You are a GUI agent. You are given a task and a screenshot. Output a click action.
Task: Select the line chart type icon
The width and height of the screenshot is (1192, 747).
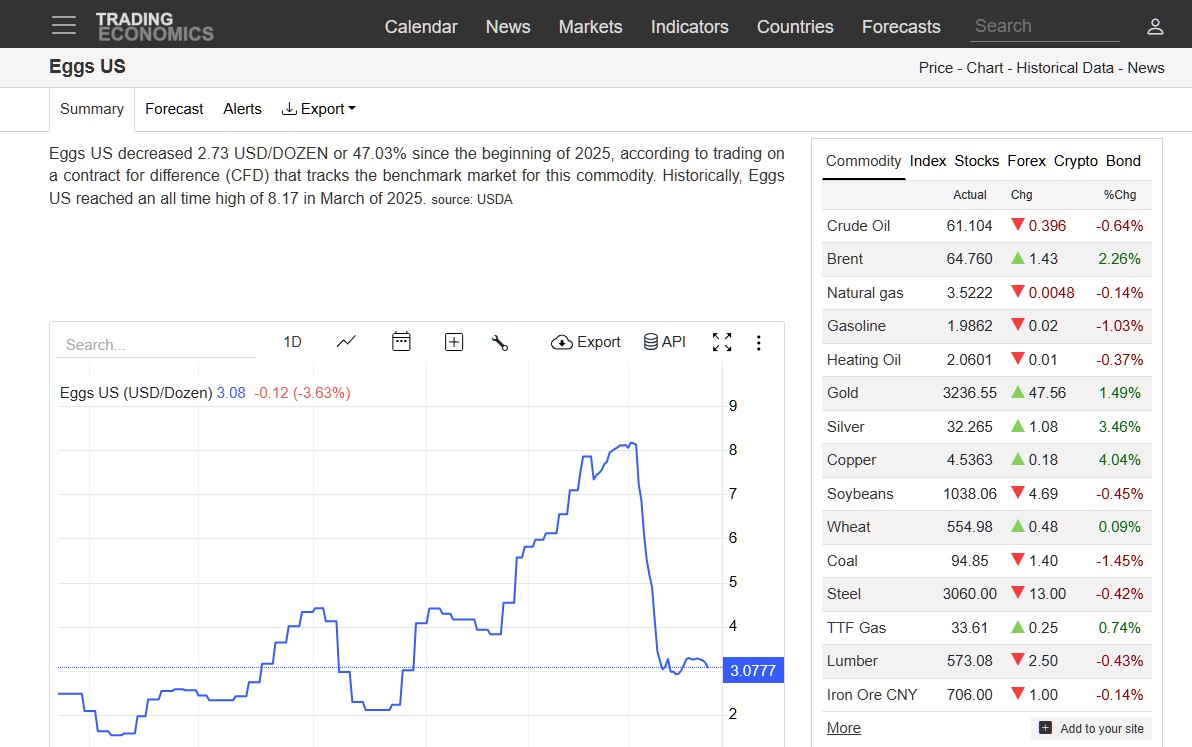pyautogui.click(x=346, y=342)
